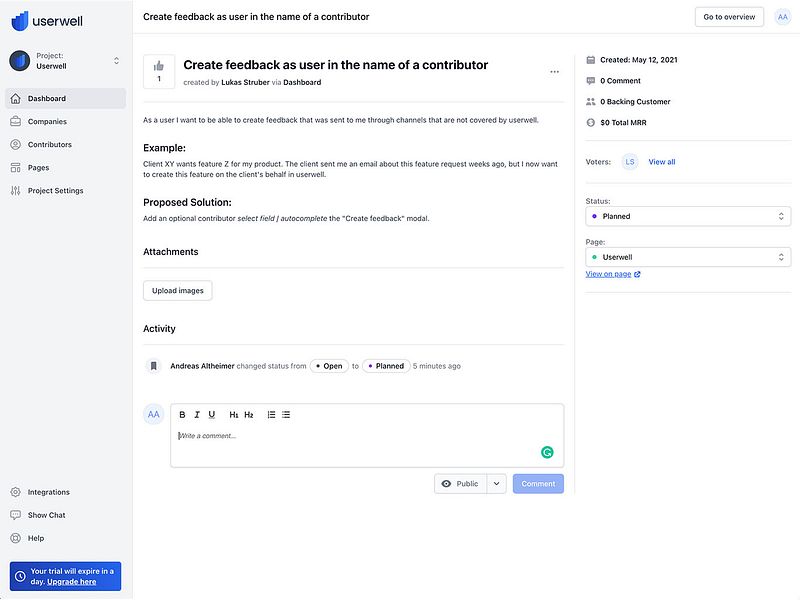Insert a bulleted list in comment
The height and width of the screenshot is (600, 800).
pos(286,415)
